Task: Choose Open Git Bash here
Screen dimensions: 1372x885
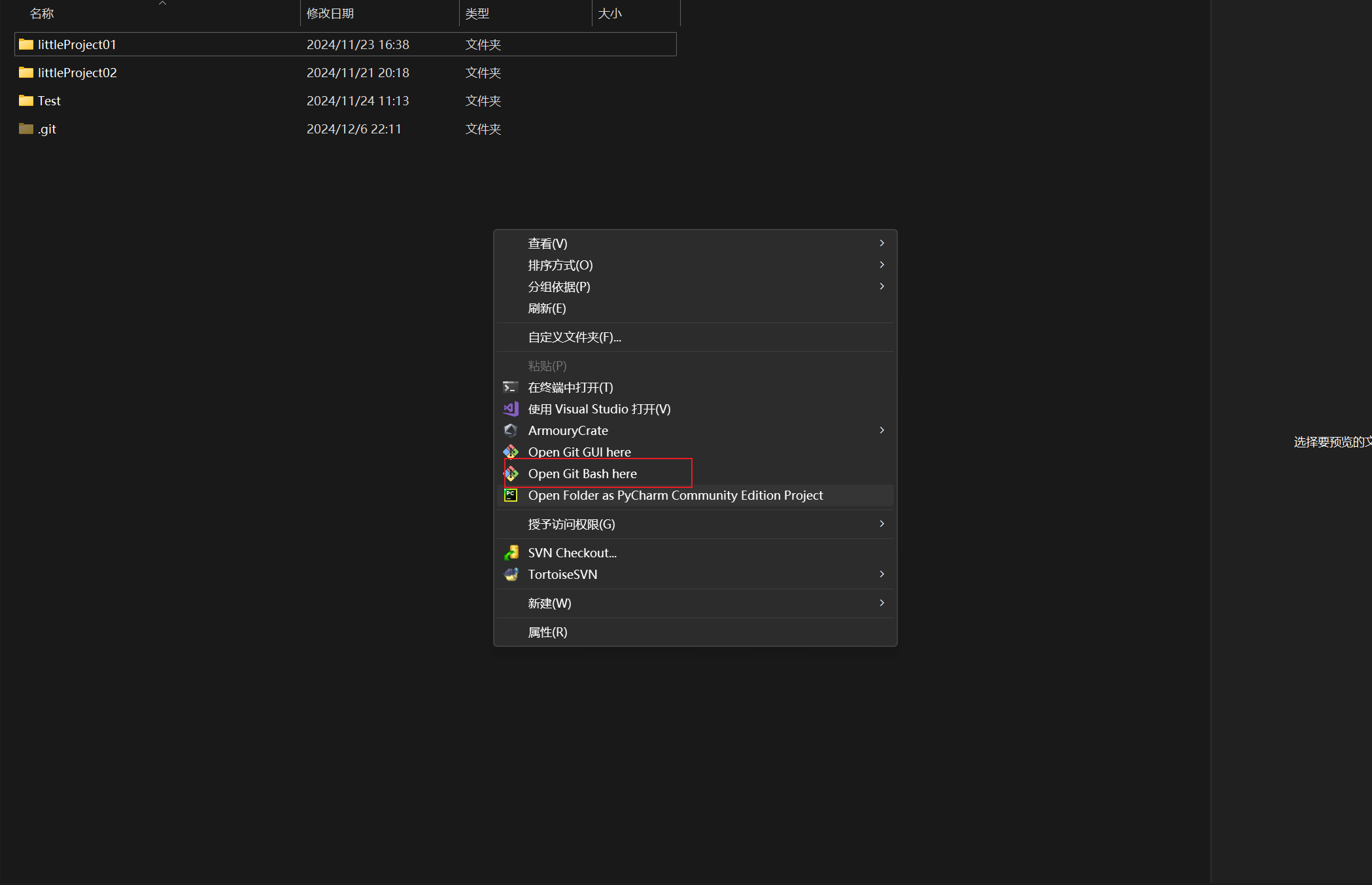Action: point(695,474)
